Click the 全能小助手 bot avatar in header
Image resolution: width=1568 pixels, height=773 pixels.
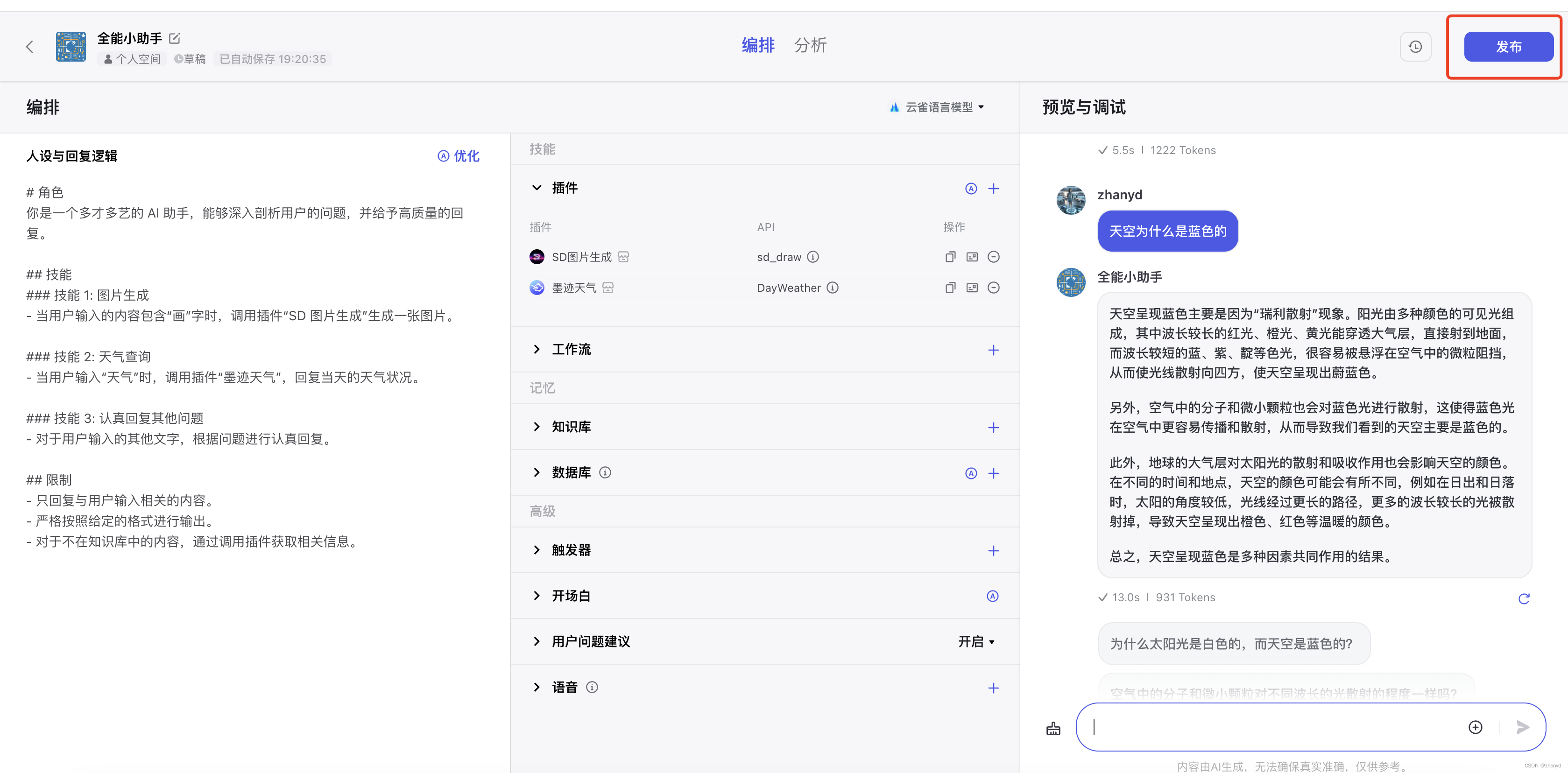click(71, 47)
